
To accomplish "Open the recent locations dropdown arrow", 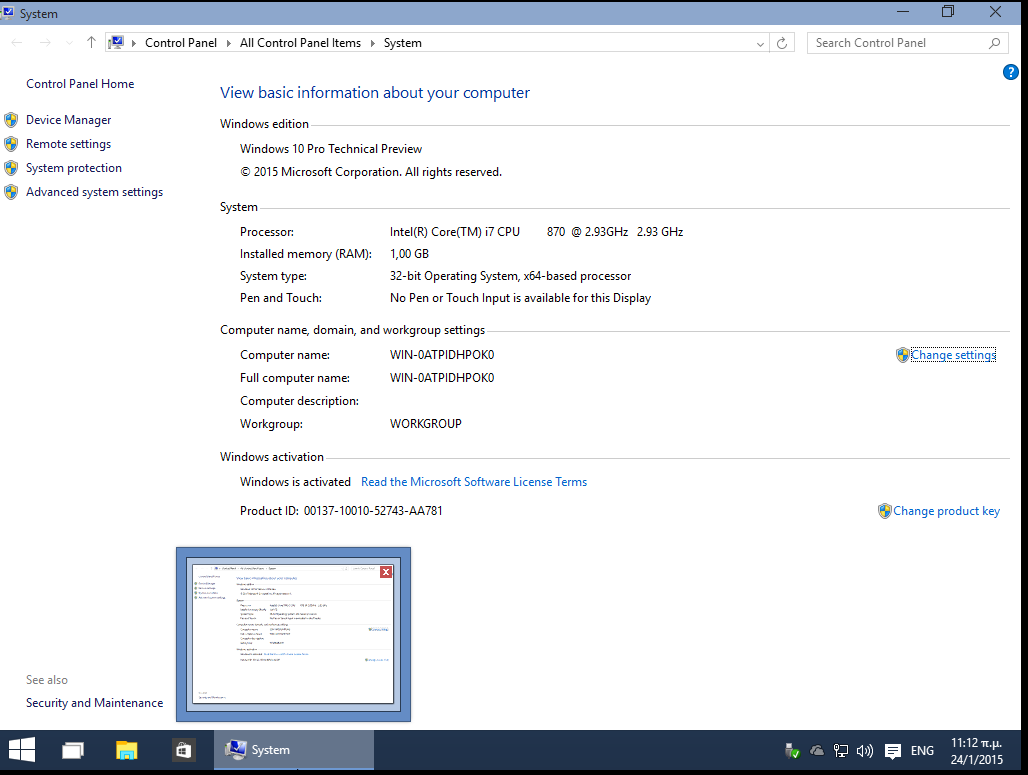I will tap(69, 43).
